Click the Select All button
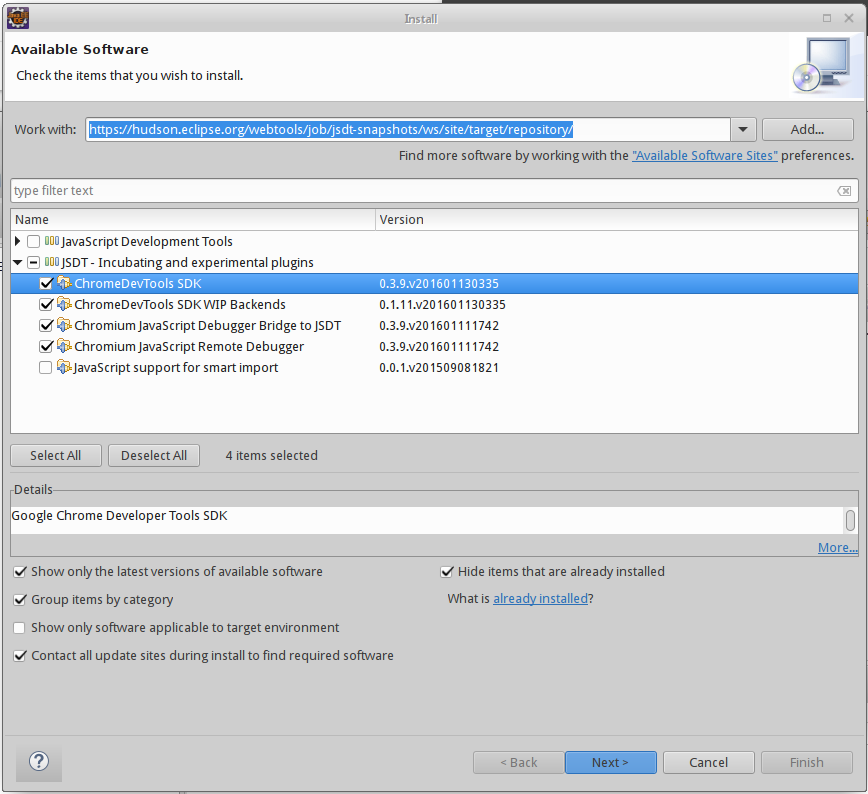Screen dimensions: 868x794 55,455
